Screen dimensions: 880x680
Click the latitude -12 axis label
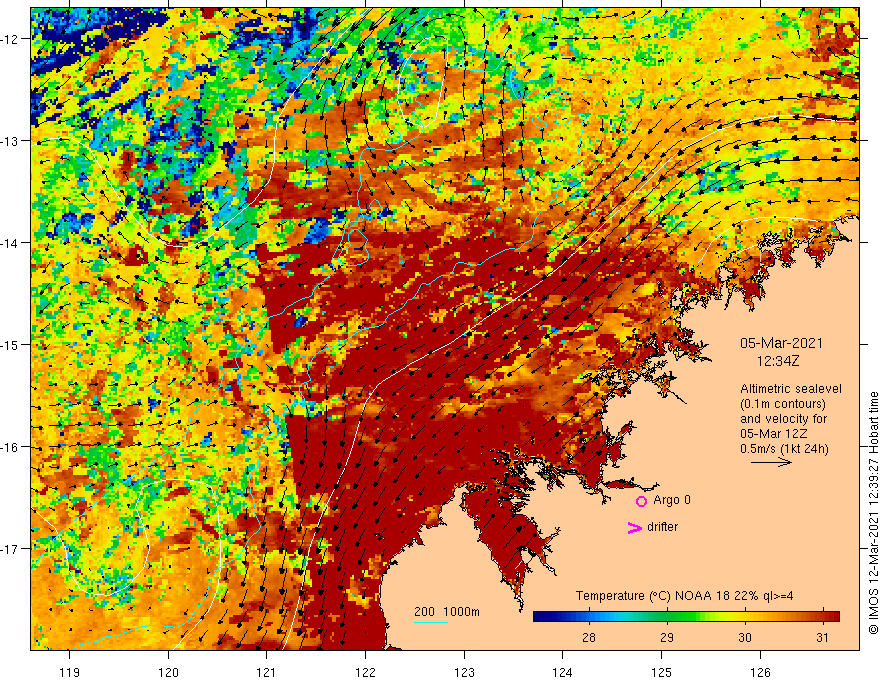[x=10, y=39]
